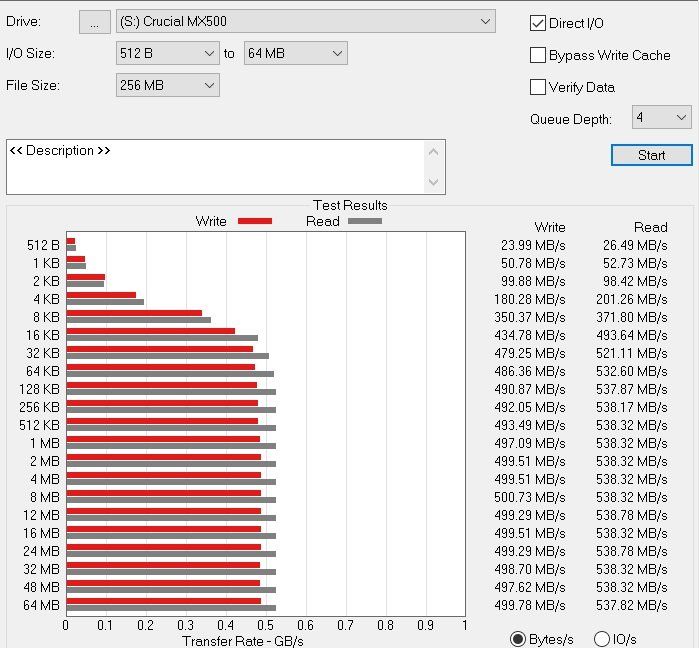Click the red Write legend swatch
The image size is (699, 648).
click(255, 221)
